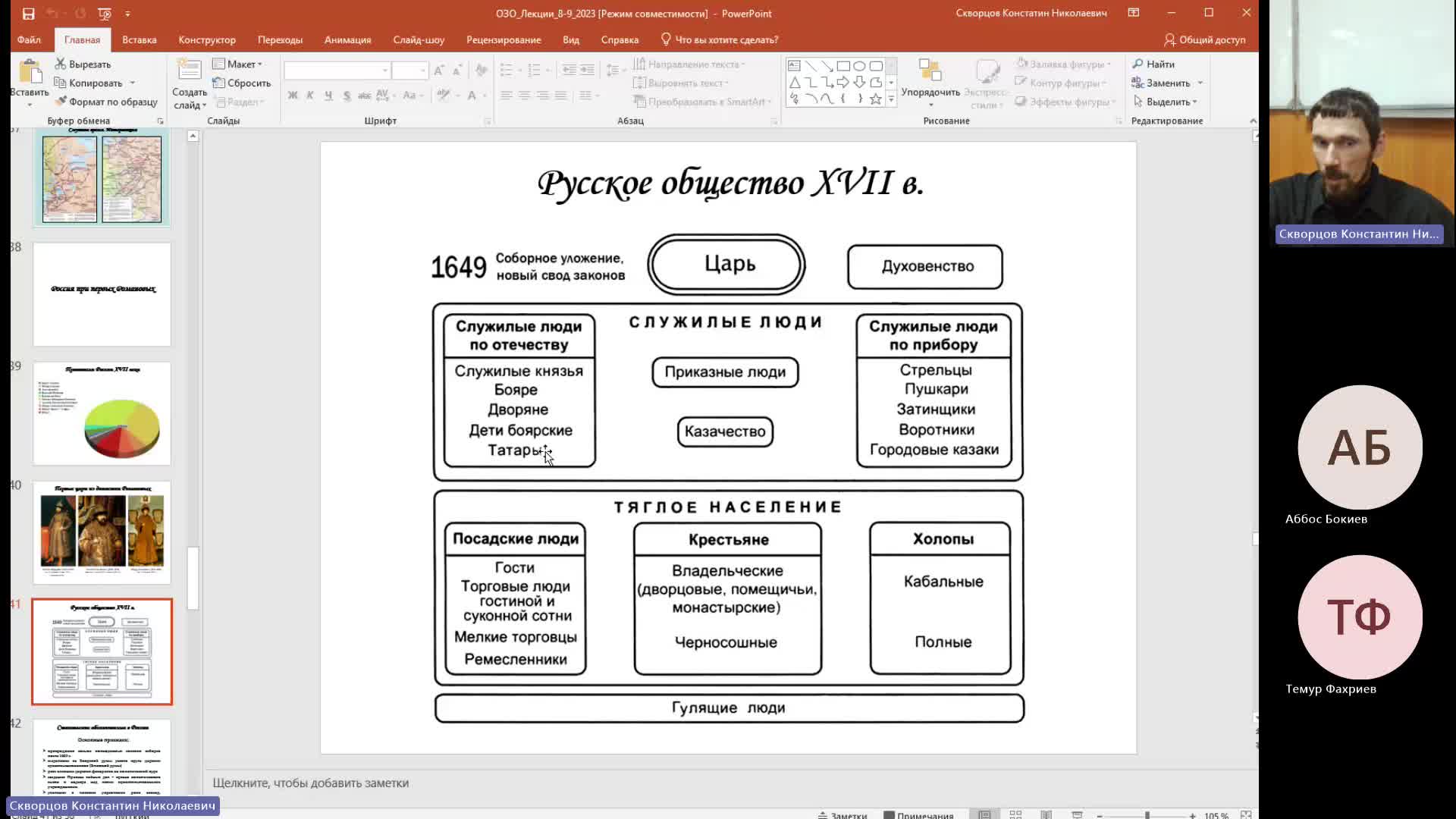Switch to Анимация tab
The height and width of the screenshot is (819, 1456).
[348, 39]
